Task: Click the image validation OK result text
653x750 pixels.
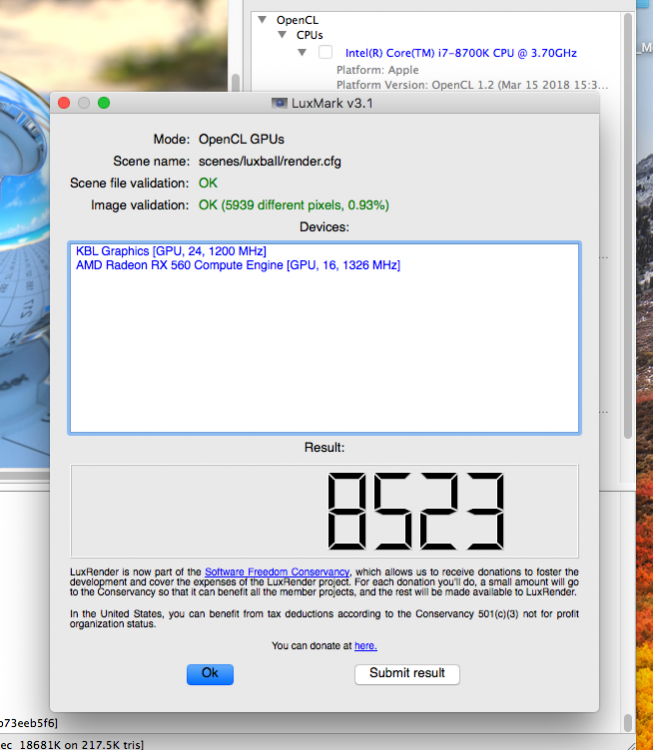Action: tap(294, 205)
